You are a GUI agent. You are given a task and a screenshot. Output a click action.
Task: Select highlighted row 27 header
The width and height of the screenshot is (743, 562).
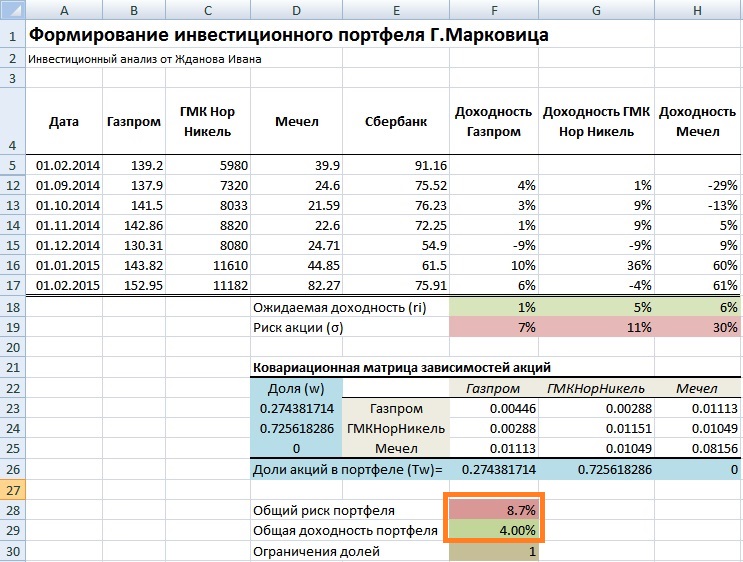13,490
